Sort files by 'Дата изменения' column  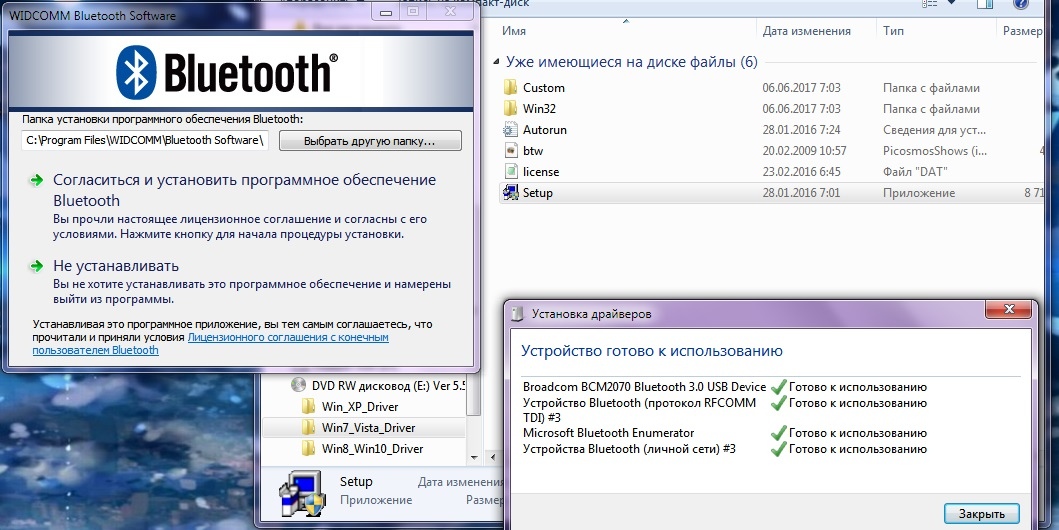806,31
